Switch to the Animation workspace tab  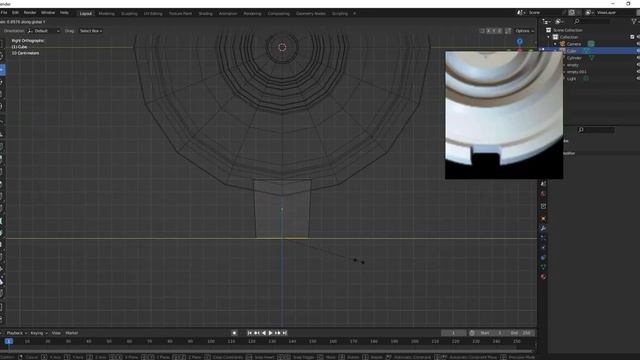click(228, 13)
